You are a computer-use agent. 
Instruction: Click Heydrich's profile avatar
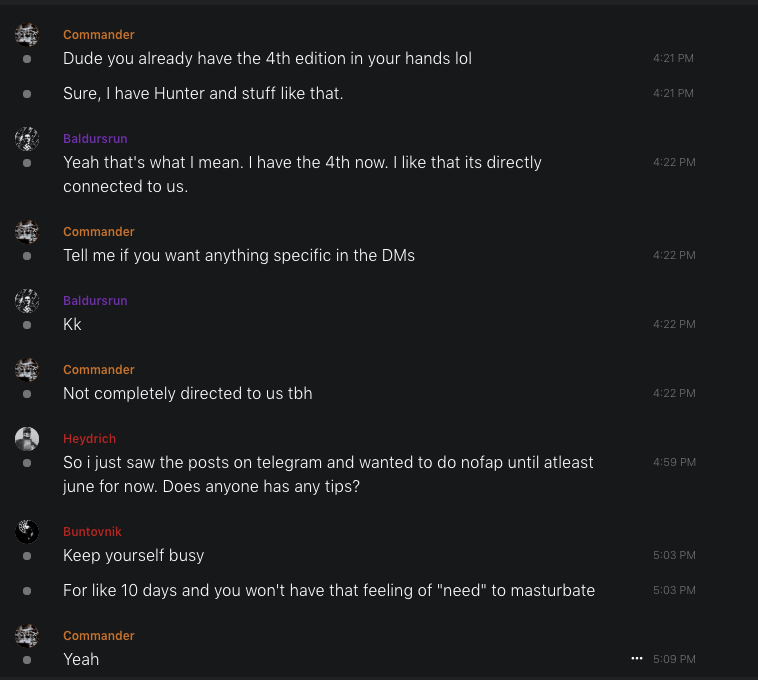click(x=27, y=438)
